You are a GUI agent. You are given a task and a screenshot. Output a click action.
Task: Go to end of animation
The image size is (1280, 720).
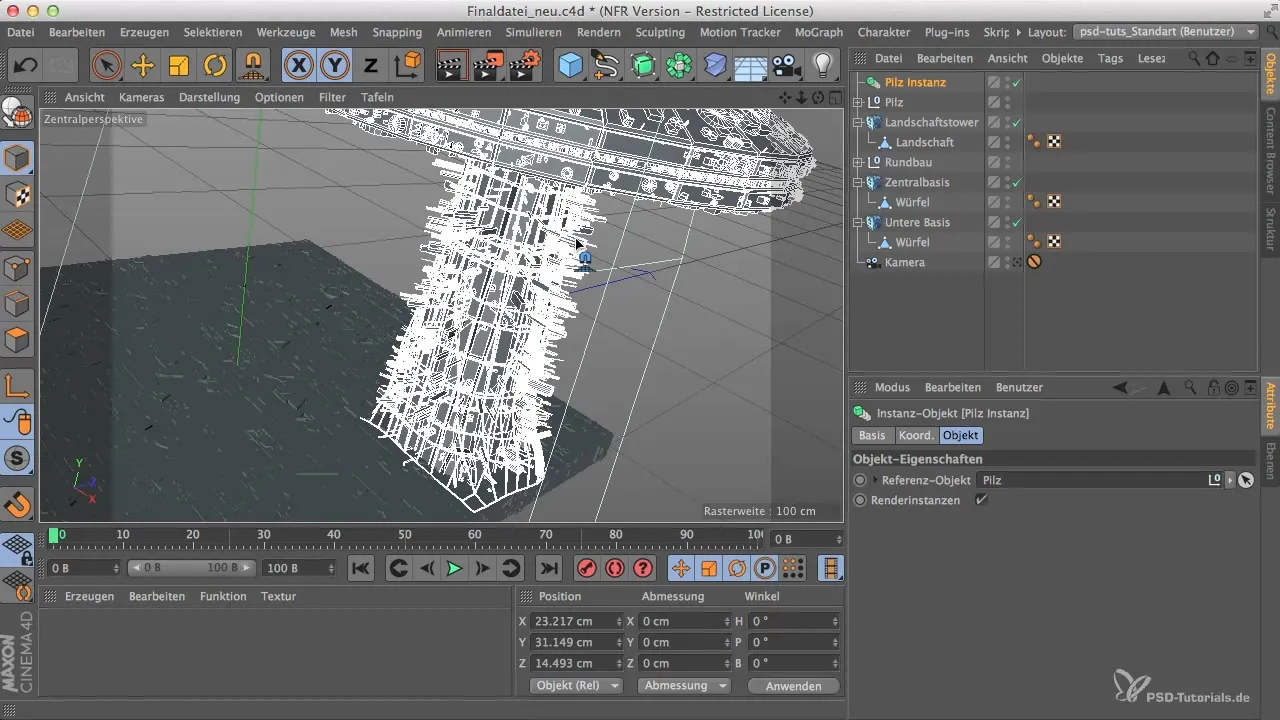tap(549, 568)
